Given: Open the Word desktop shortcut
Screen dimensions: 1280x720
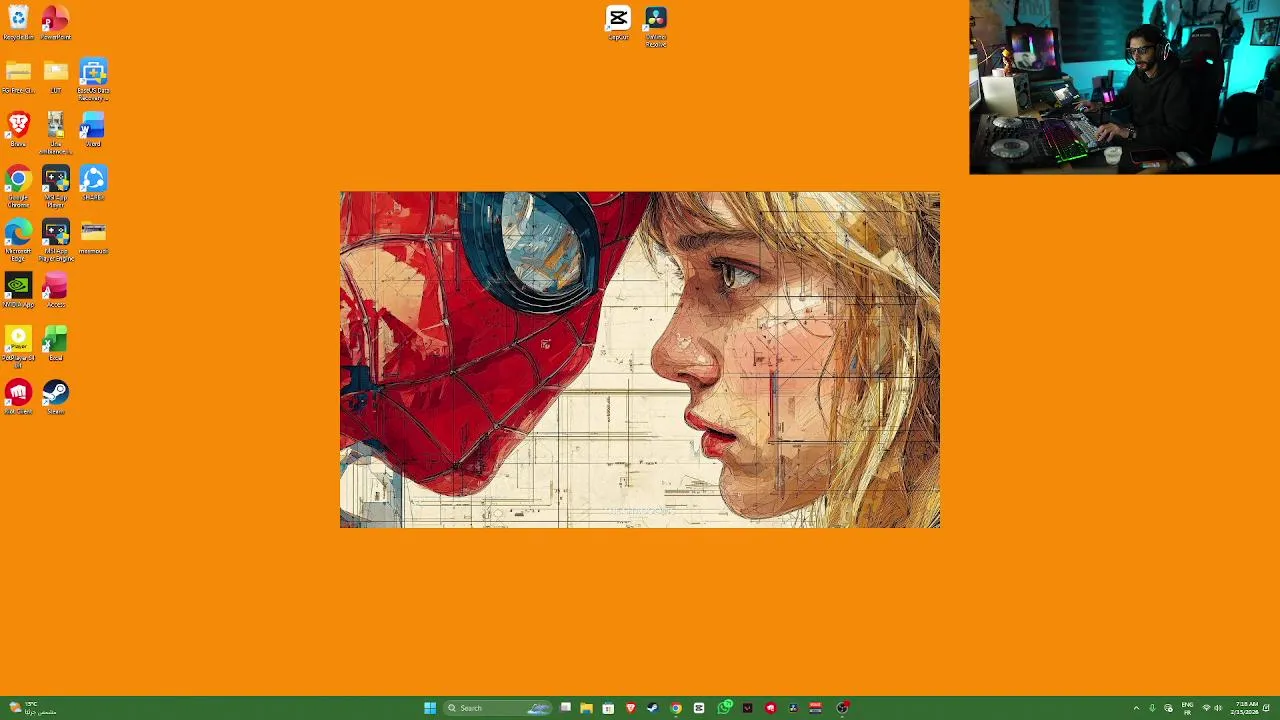Looking at the screenshot, I should 93,130.
